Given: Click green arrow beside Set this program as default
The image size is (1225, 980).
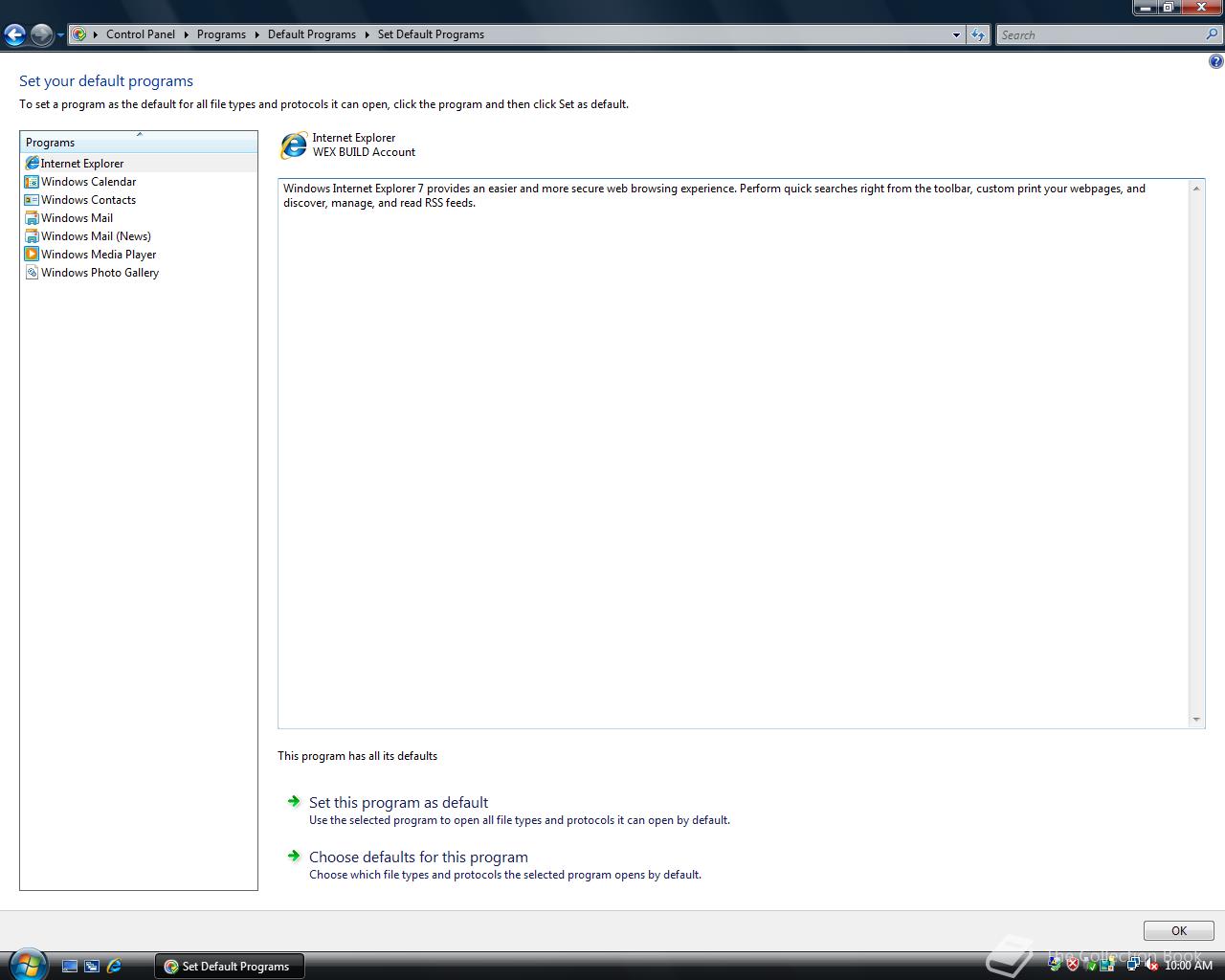Looking at the screenshot, I should coord(294,801).
